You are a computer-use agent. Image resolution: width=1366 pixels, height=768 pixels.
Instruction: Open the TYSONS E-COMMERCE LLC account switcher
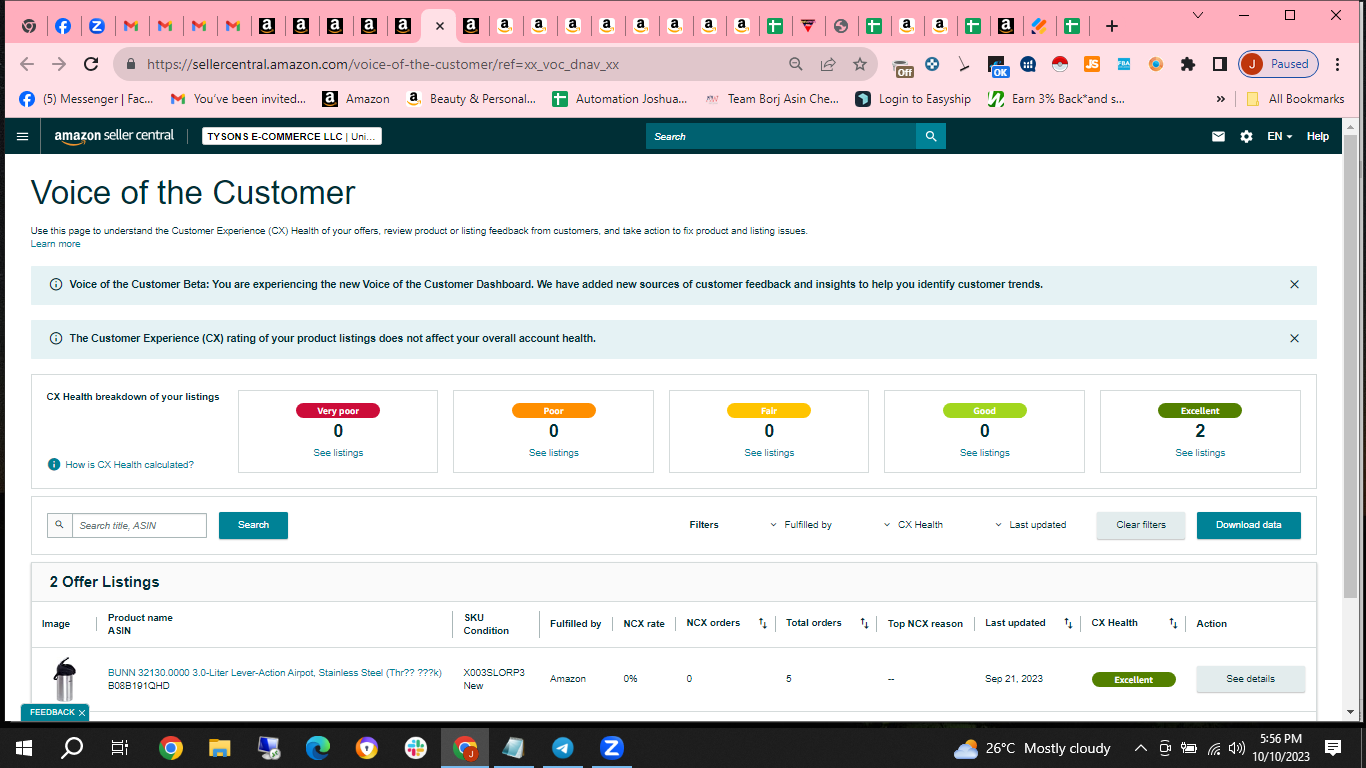tap(292, 136)
